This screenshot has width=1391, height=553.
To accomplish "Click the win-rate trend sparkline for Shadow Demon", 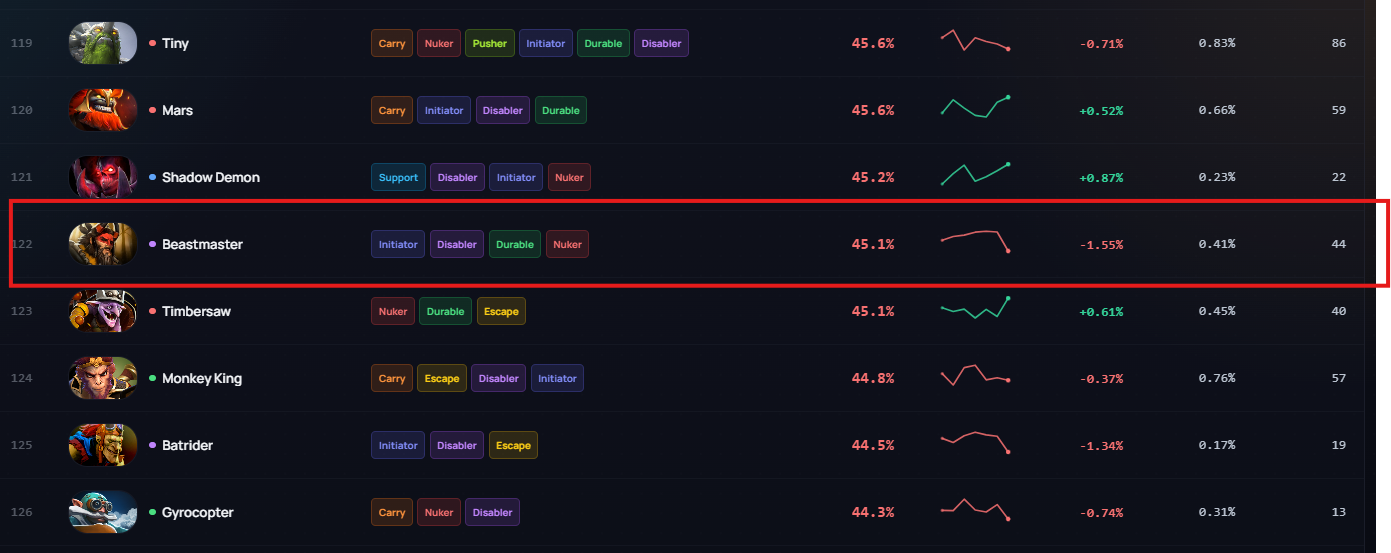I will 975,174.
